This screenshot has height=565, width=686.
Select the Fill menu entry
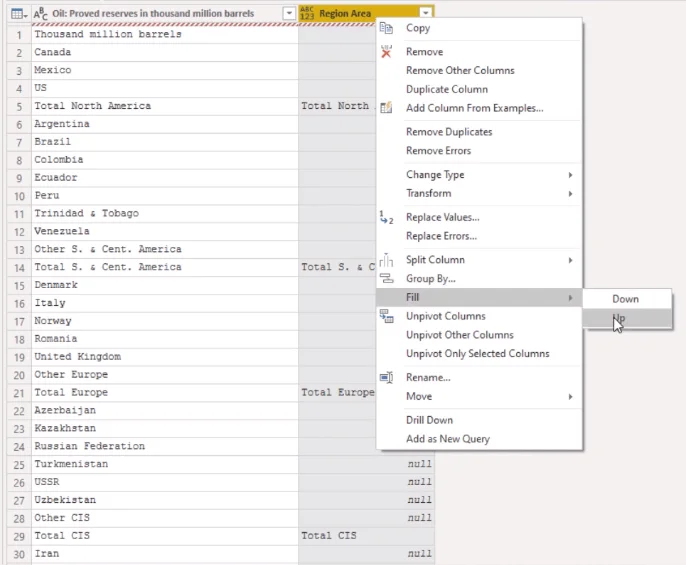[479, 298]
